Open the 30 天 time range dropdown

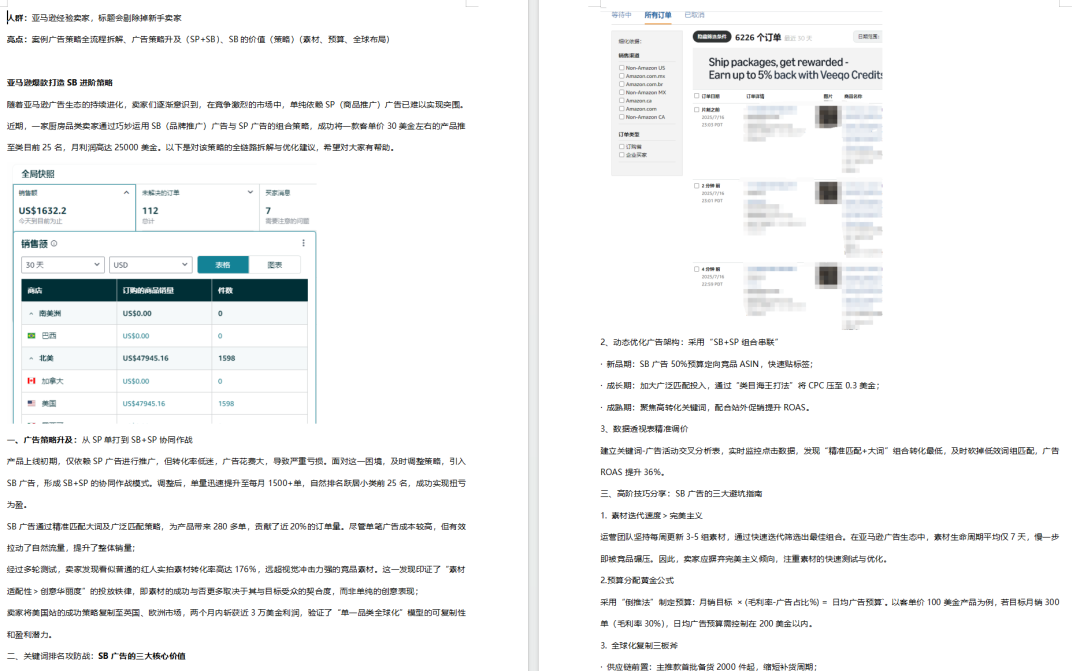tap(63, 265)
